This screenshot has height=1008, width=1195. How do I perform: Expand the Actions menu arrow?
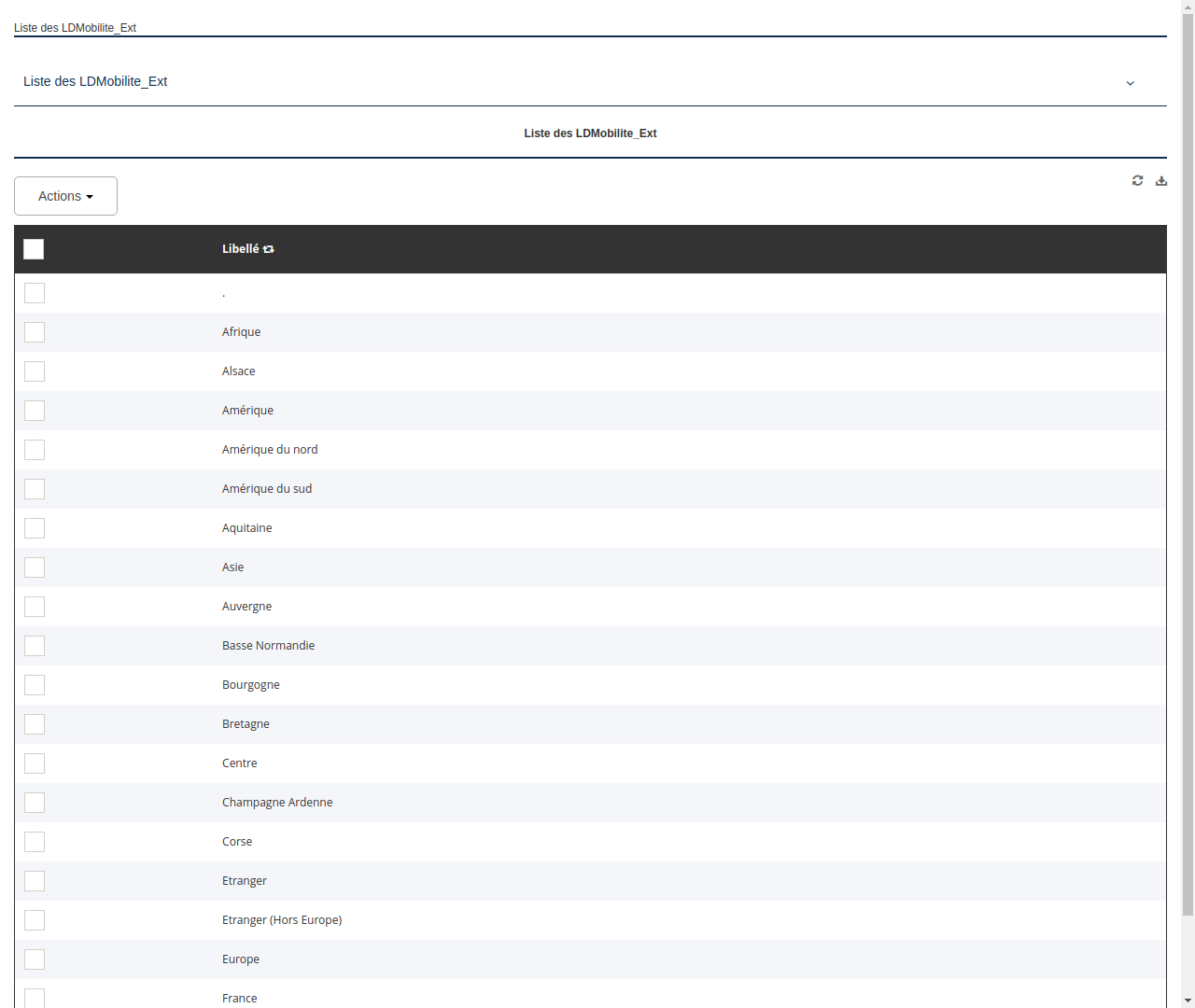pos(91,196)
